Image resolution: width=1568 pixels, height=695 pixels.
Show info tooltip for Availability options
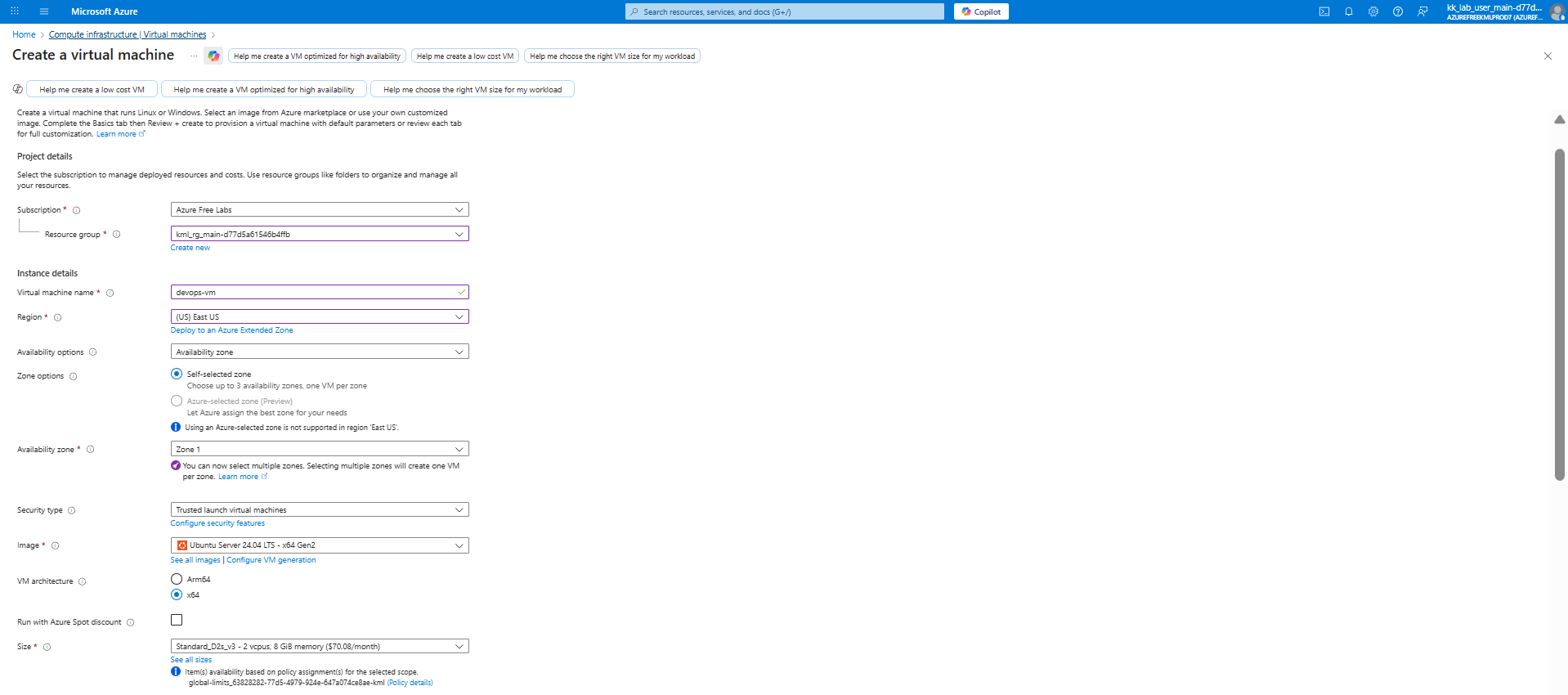point(93,352)
